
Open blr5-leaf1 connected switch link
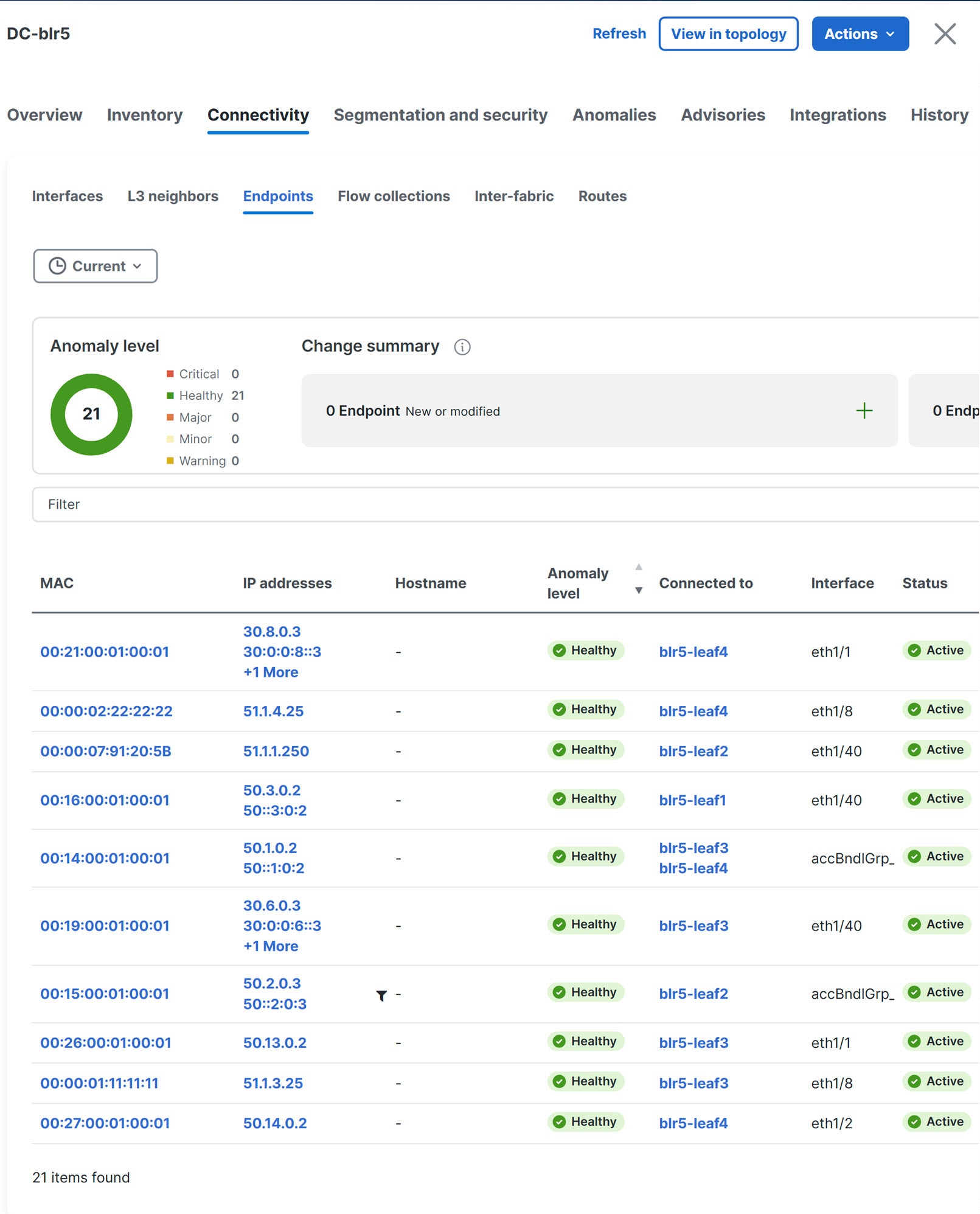click(x=692, y=800)
